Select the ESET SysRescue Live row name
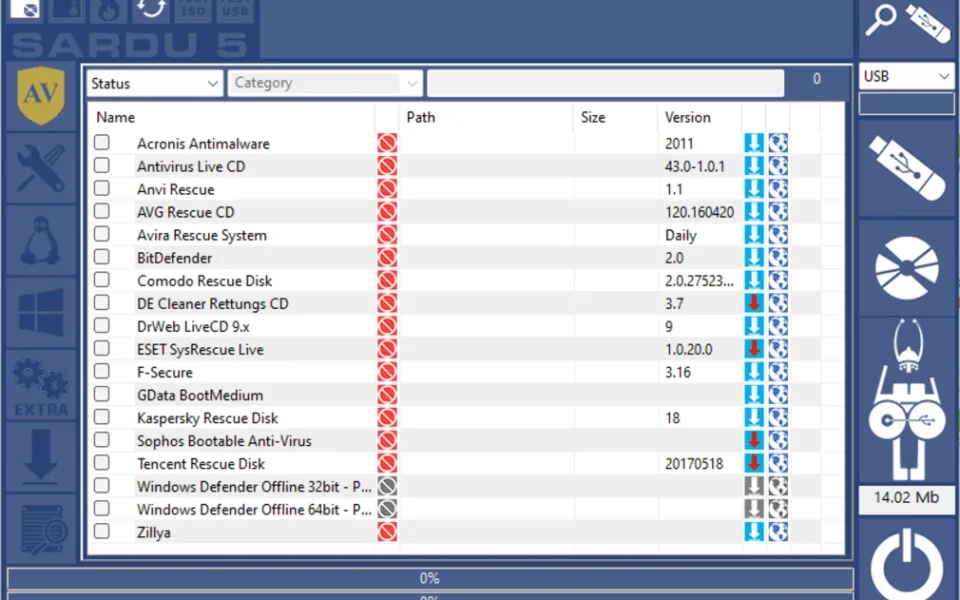Viewport: 960px width, 600px height. click(x=200, y=349)
